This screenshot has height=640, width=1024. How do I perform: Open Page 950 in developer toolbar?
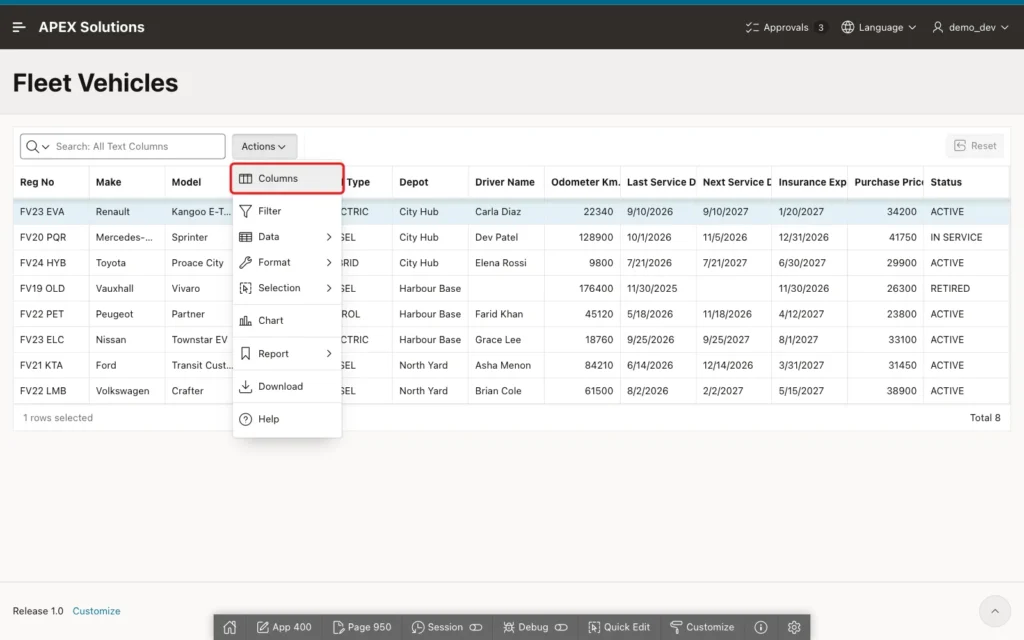(362, 627)
